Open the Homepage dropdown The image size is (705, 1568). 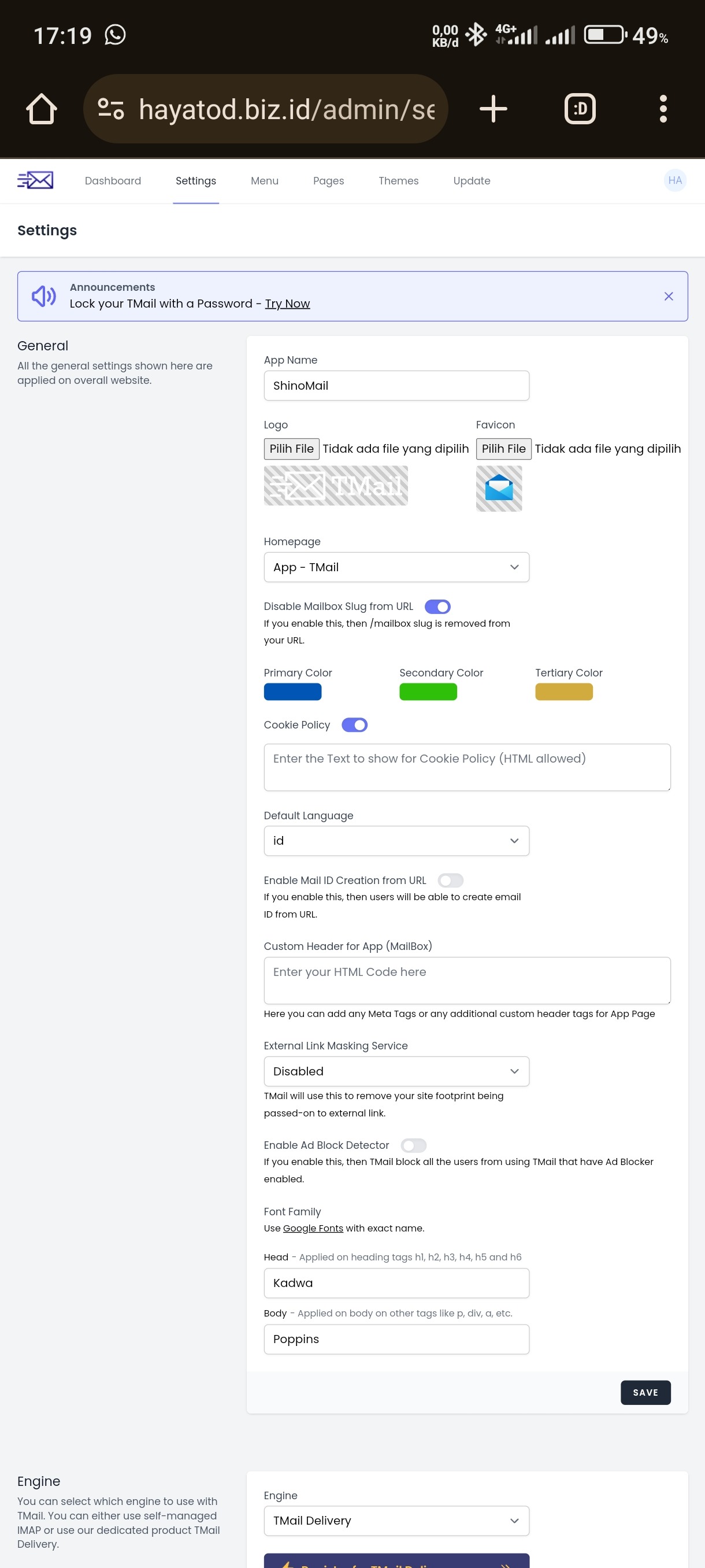point(396,567)
